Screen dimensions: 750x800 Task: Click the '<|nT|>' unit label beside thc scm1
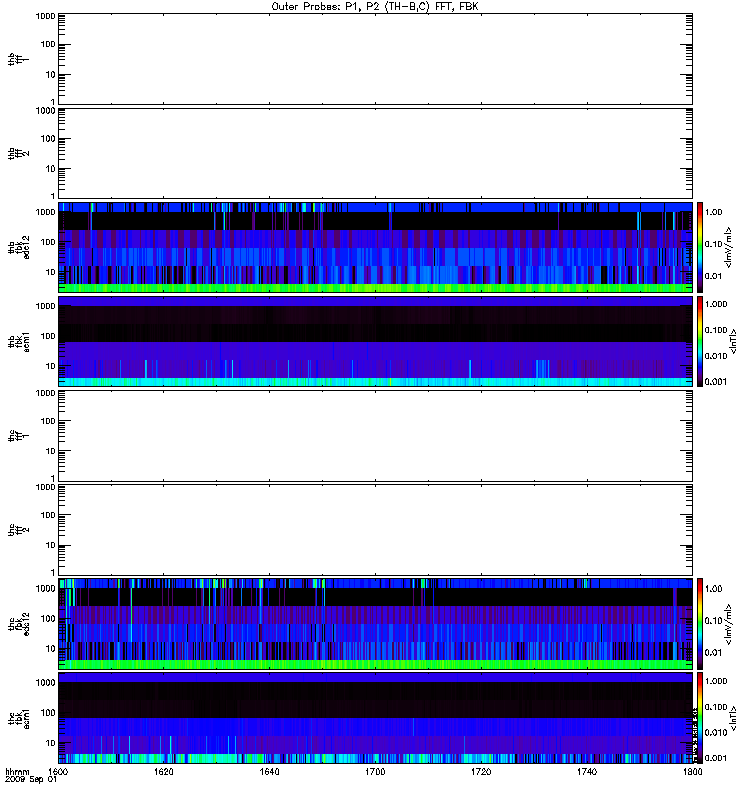tap(733, 717)
